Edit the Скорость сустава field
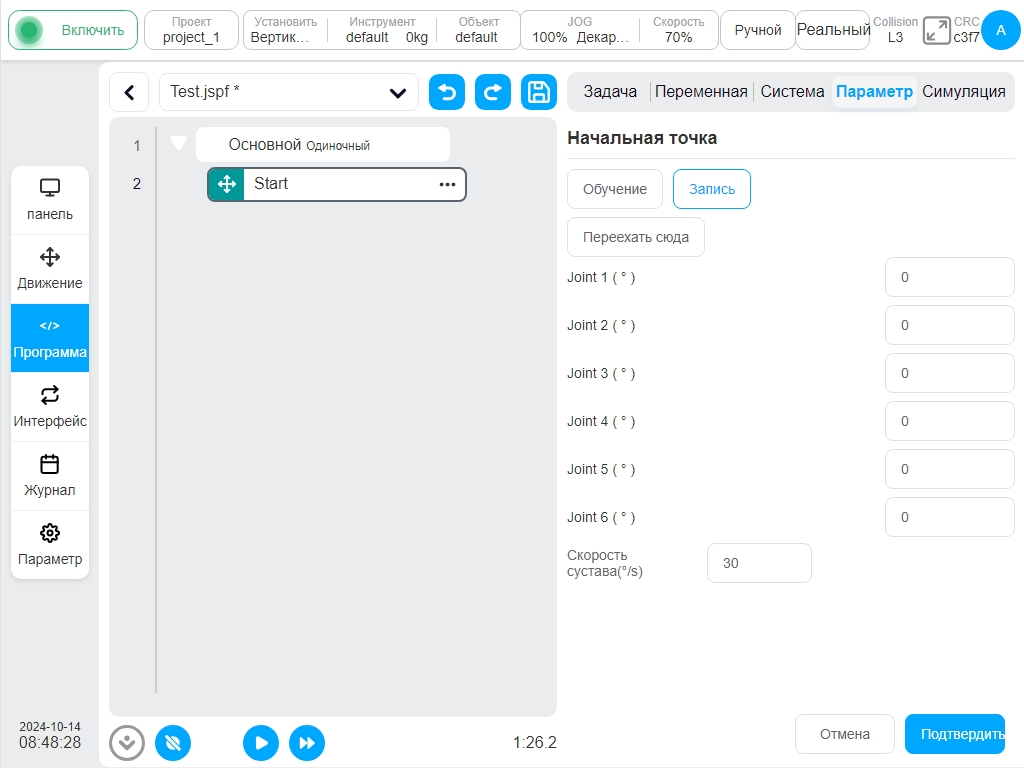Image resolution: width=1024 pixels, height=768 pixels. coord(759,563)
